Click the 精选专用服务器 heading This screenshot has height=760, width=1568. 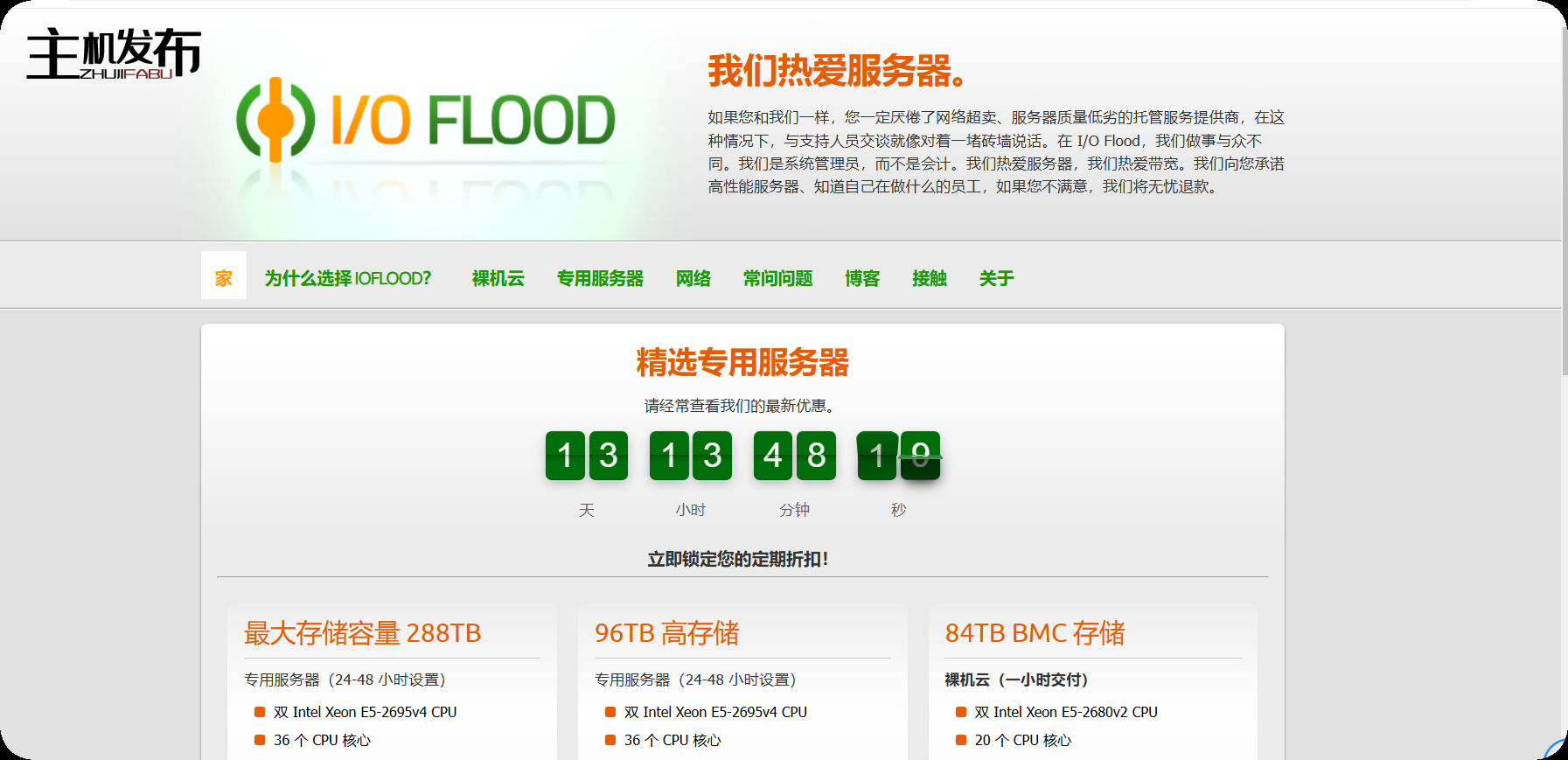742,362
